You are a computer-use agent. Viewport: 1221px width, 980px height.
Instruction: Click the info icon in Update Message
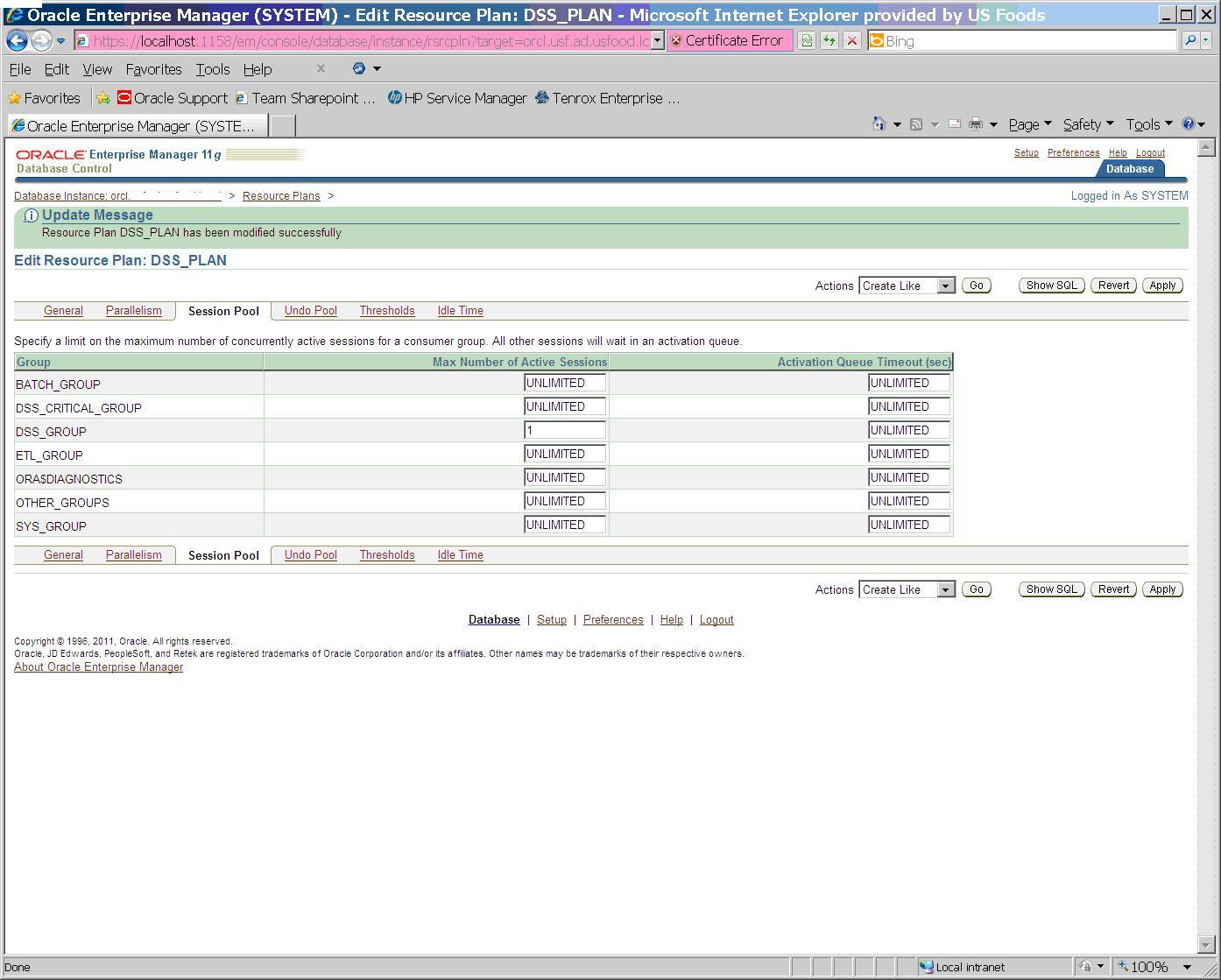point(31,215)
